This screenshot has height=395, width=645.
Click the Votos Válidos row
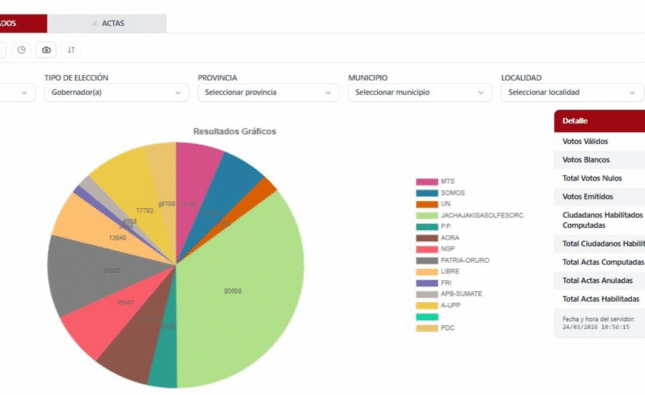[x=599, y=142]
